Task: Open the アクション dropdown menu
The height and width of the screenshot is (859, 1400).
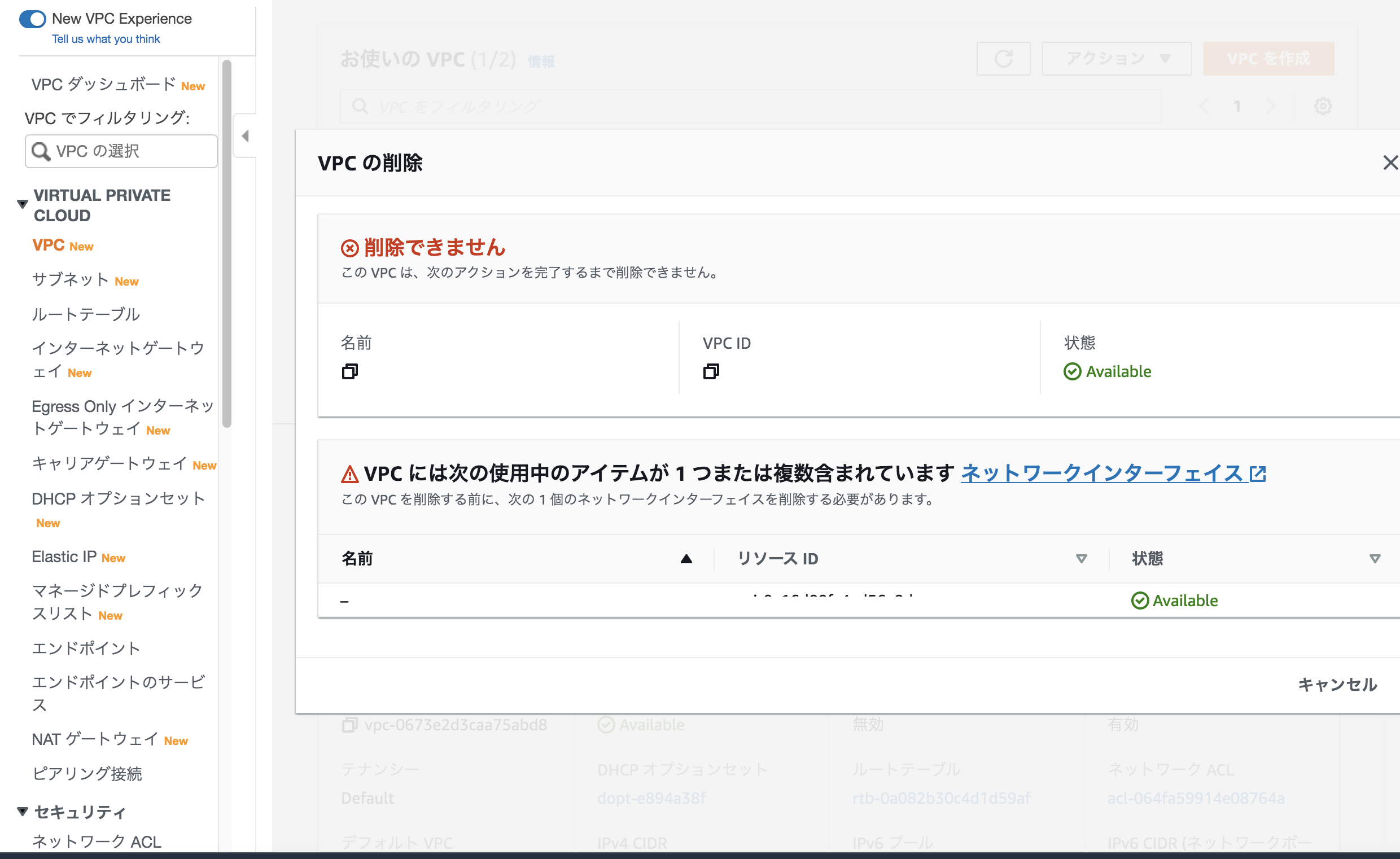Action: coord(1116,58)
